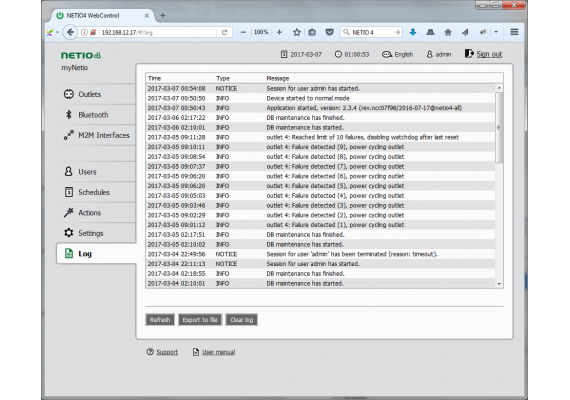570x400 pixels.
Task: Select the session terminated timeout log row
Action: tap(320, 254)
